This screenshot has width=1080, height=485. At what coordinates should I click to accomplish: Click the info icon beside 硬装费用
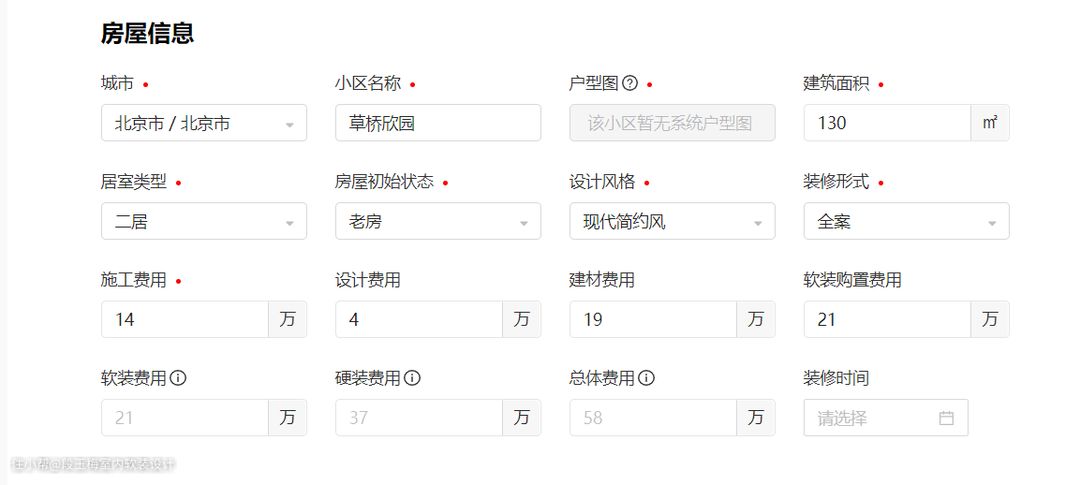(x=412, y=378)
